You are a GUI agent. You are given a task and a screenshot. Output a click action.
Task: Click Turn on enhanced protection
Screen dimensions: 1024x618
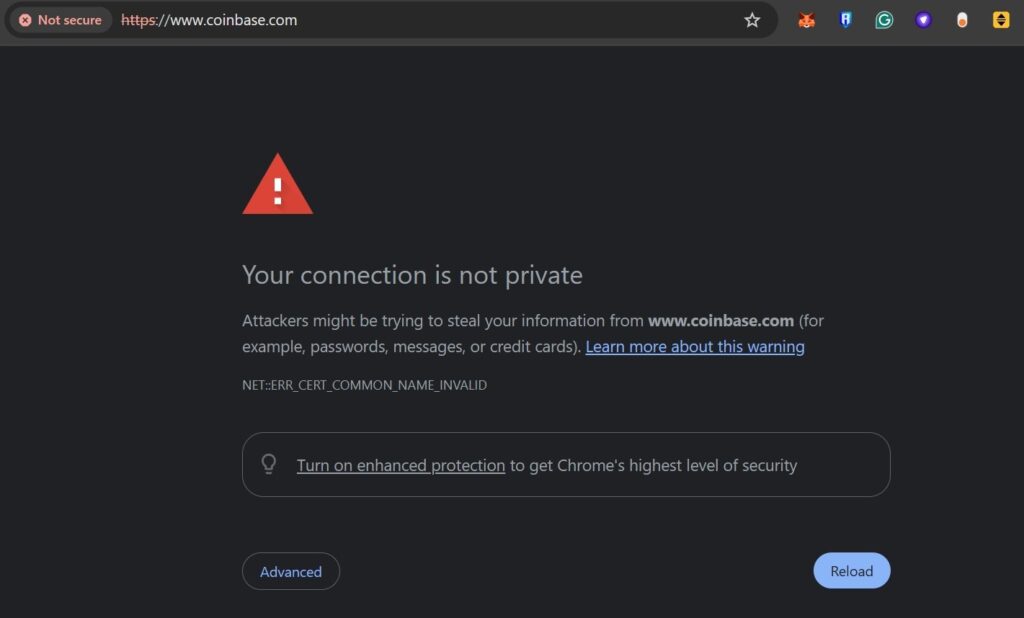pyautogui.click(x=401, y=465)
